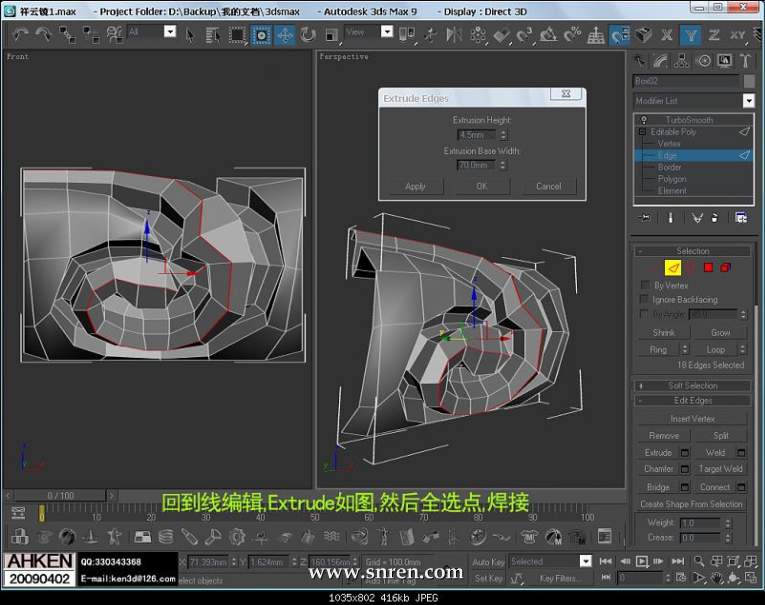This screenshot has height=605, width=765.
Task: Select Border level in modifier stack
Action: click(669, 167)
